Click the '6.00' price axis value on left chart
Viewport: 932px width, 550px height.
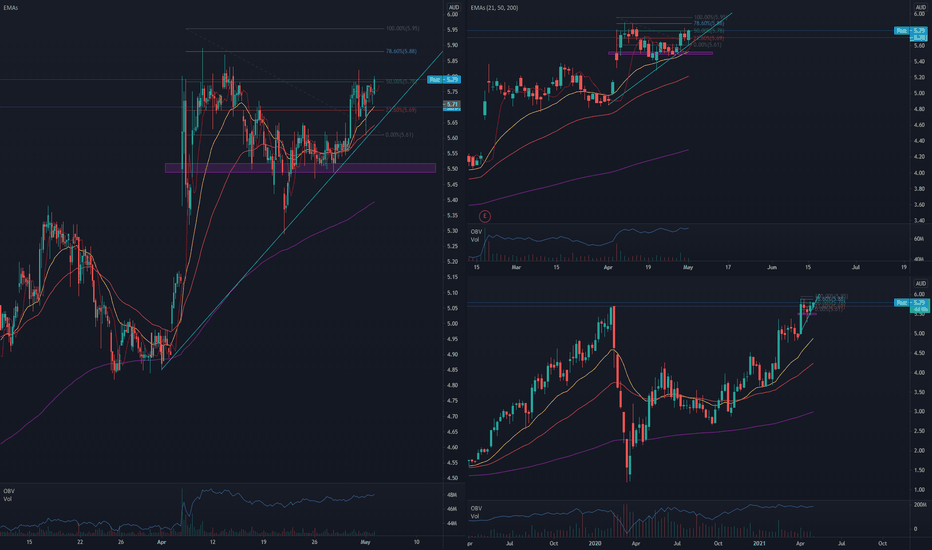click(452, 14)
